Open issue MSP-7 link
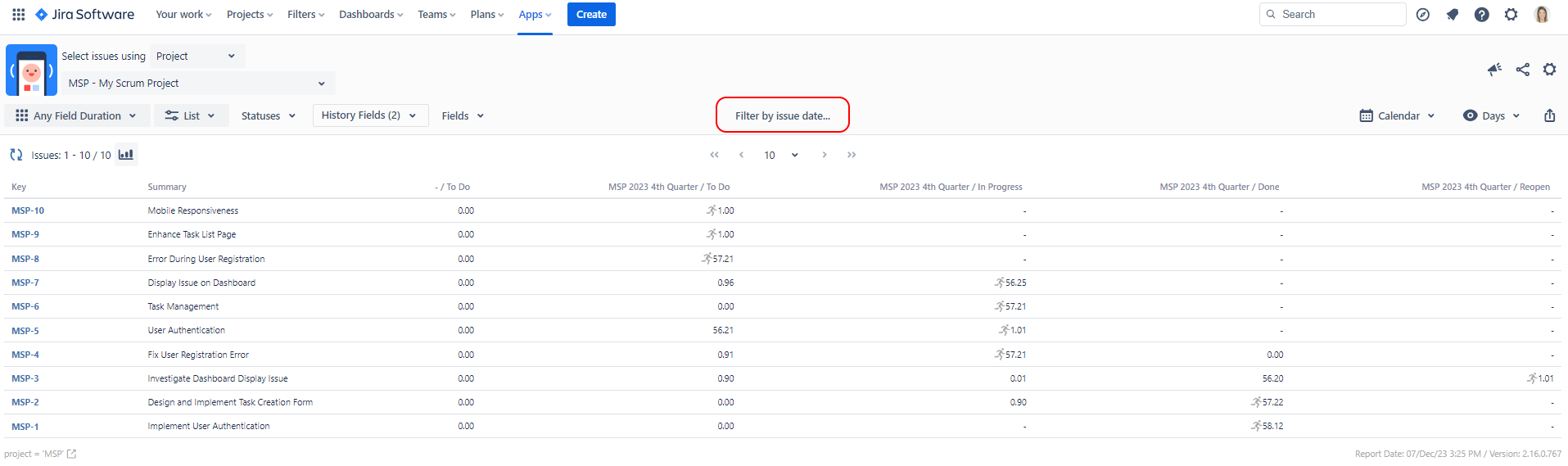The height and width of the screenshot is (466, 1568). [25, 283]
